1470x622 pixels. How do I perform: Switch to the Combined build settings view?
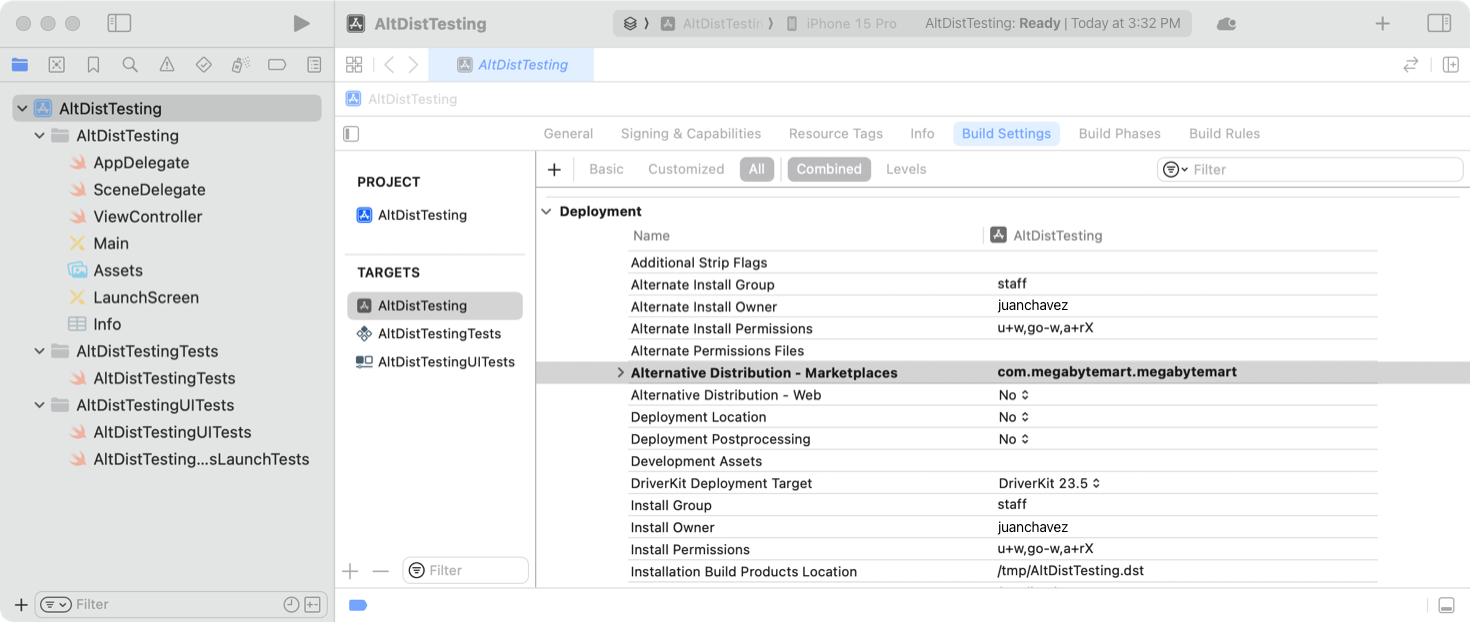(828, 169)
